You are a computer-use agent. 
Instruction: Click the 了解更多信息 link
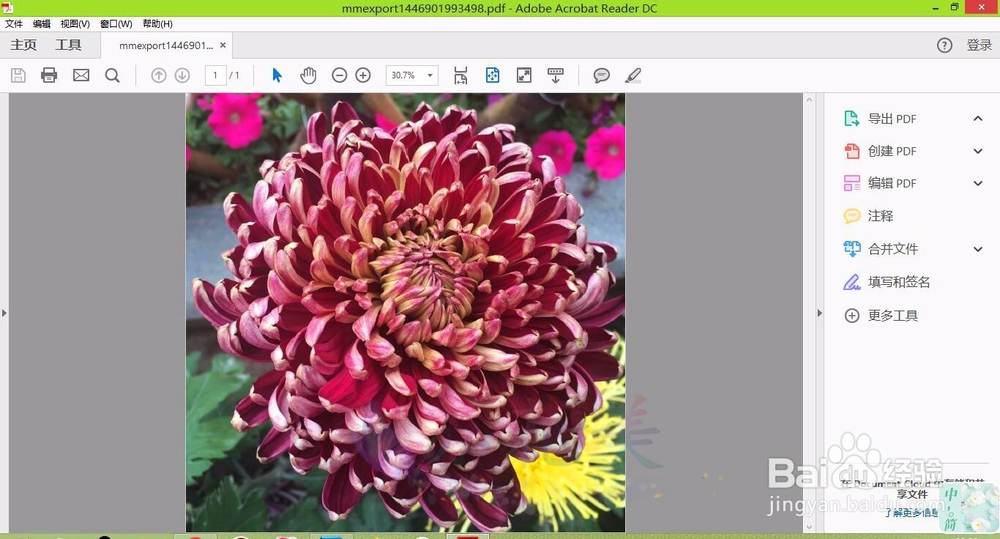[911, 512]
